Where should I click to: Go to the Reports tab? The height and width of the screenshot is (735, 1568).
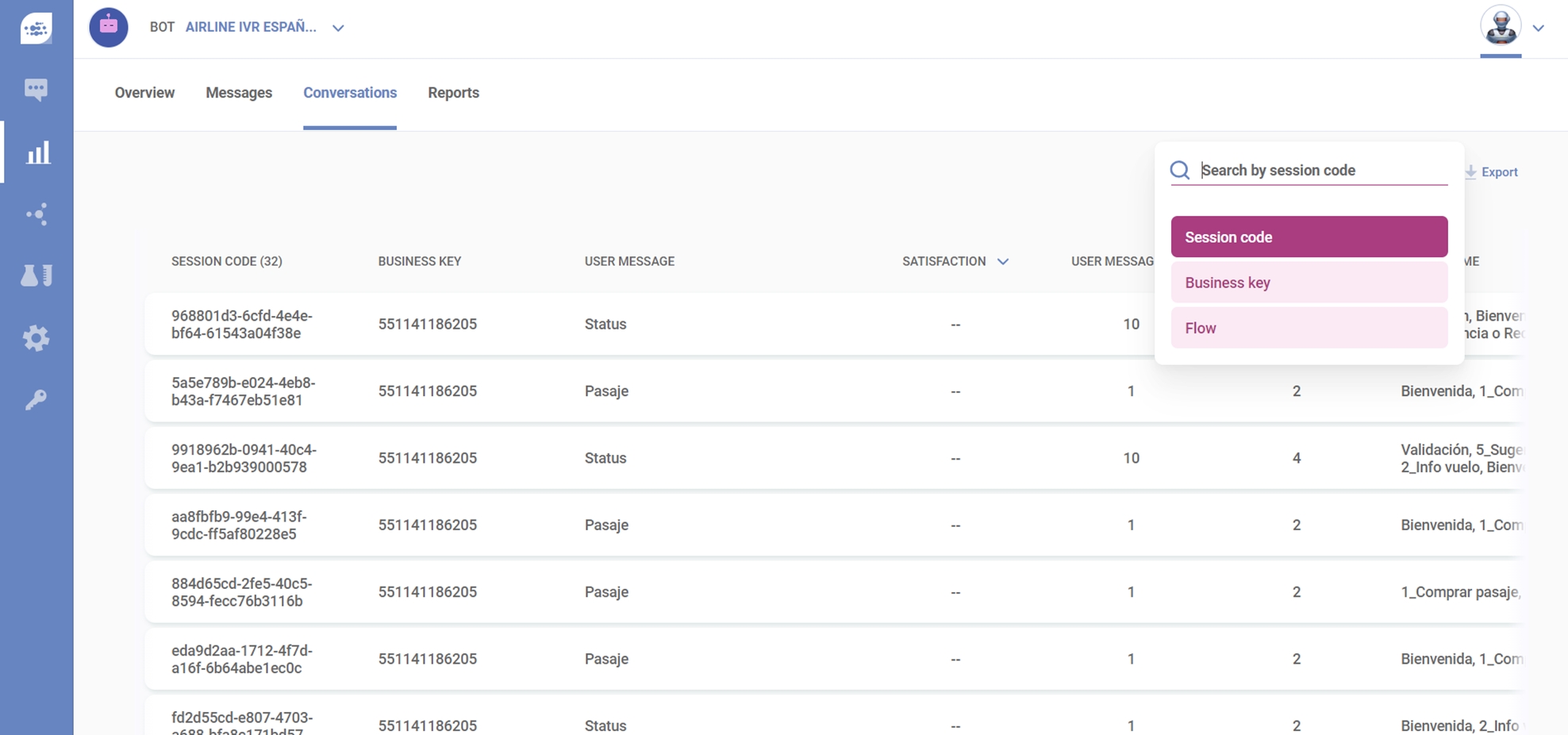coord(453,93)
